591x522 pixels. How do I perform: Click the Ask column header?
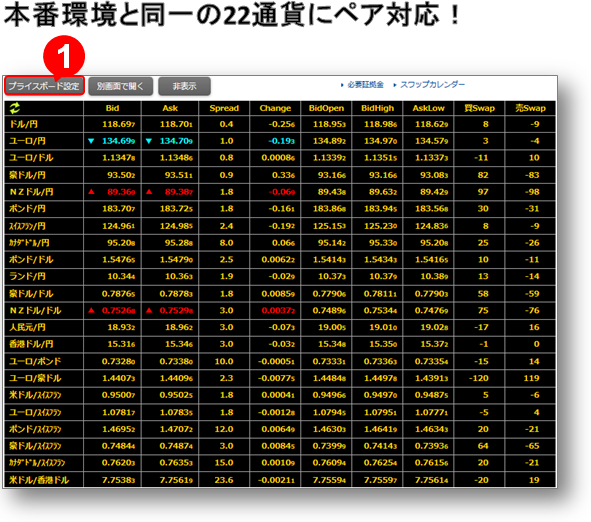[170, 108]
